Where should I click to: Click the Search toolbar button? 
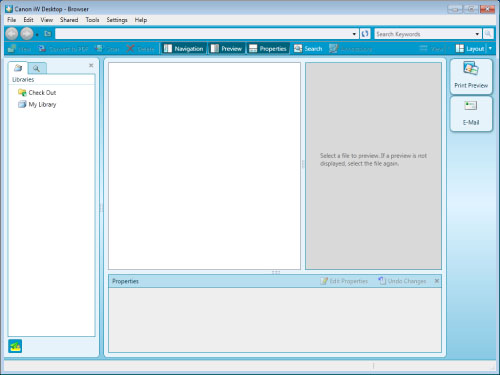[308, 49]
